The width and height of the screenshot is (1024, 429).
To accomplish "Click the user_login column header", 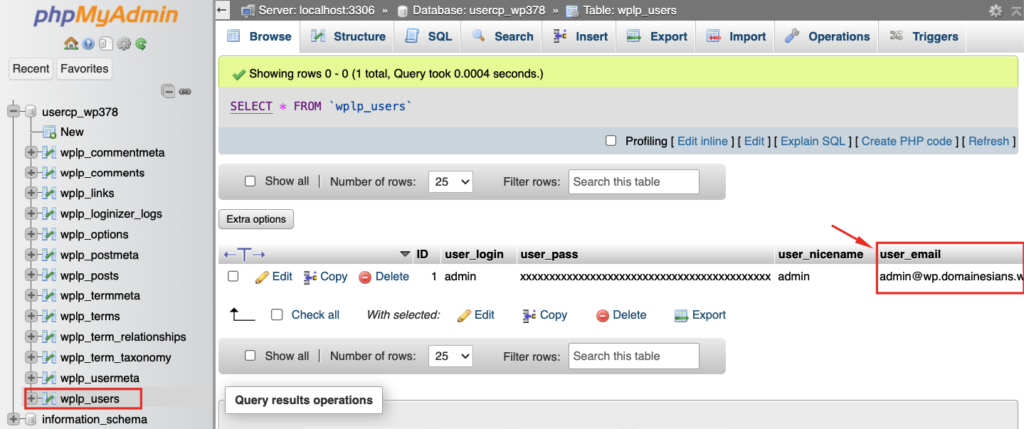I will point(474,254).
